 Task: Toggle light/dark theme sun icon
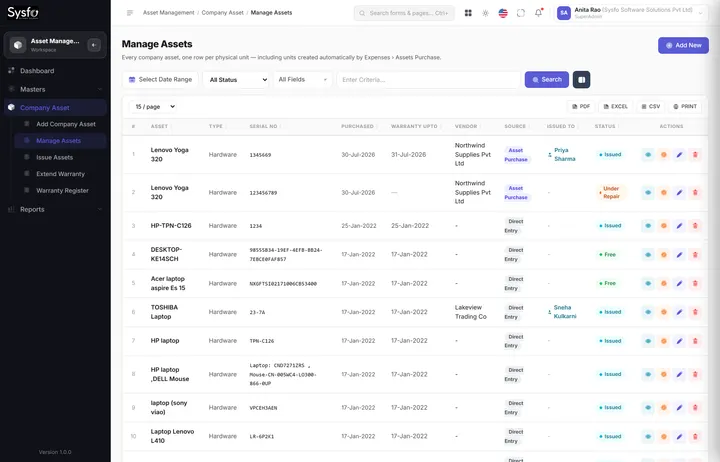[x=485, y=13]
